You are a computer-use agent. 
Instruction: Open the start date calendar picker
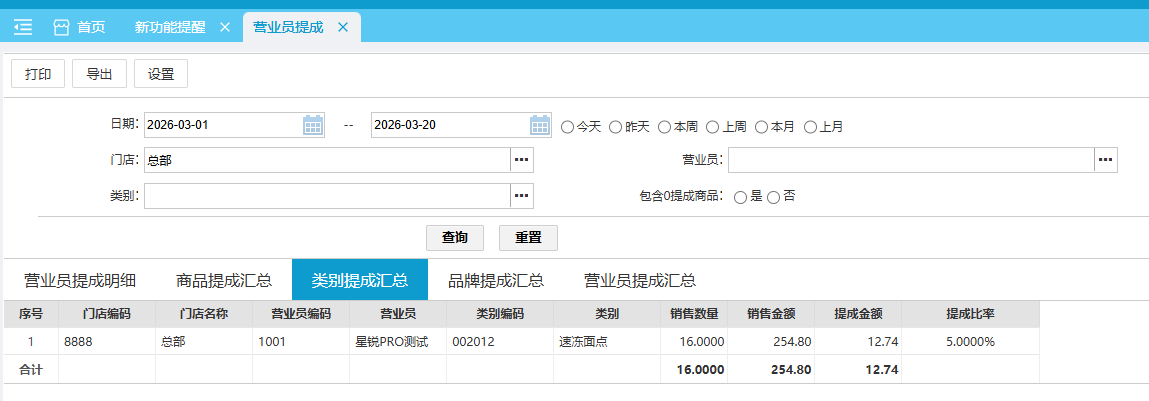pos(313,125)
